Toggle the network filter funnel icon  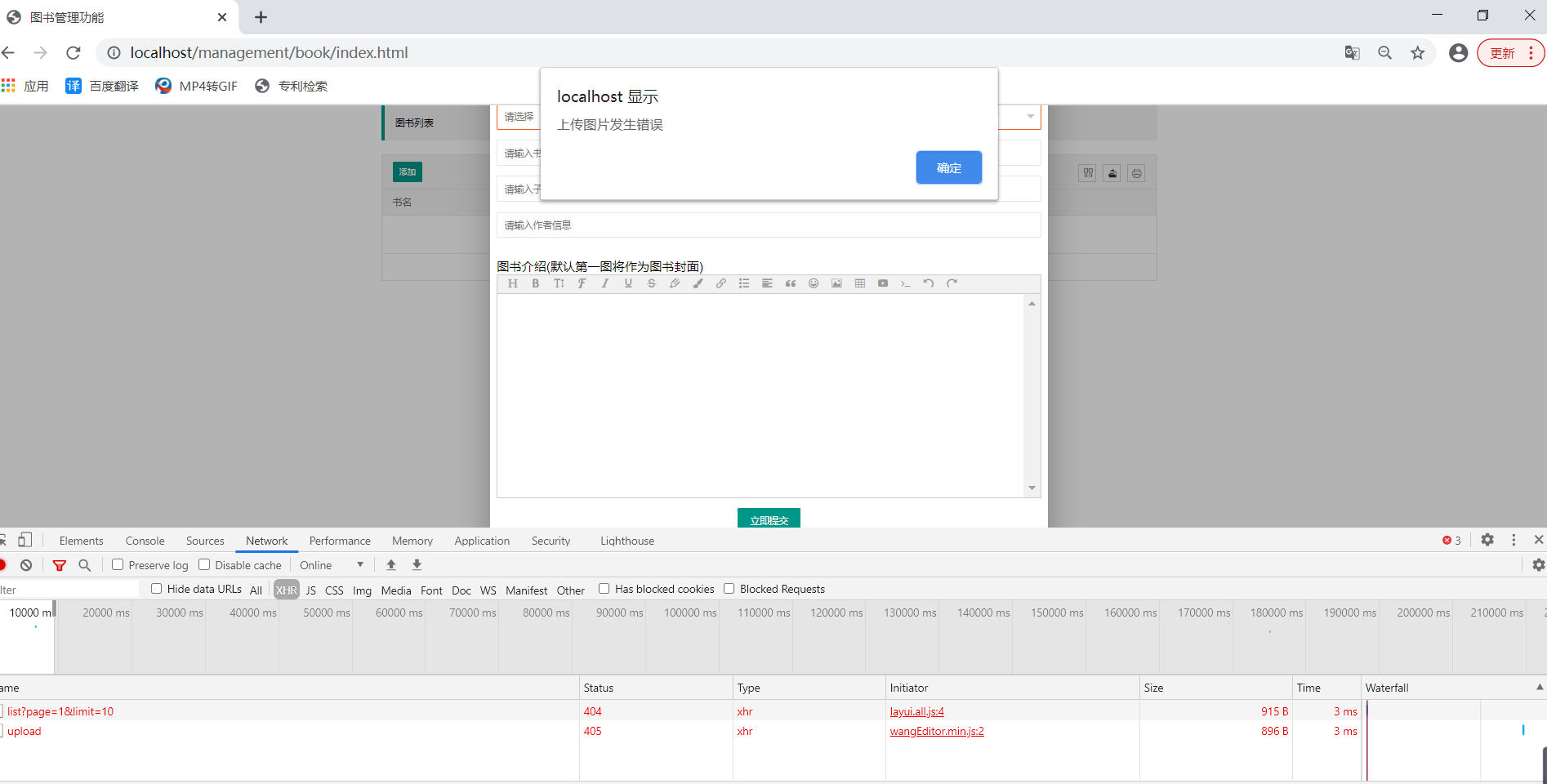coord(59,565)
